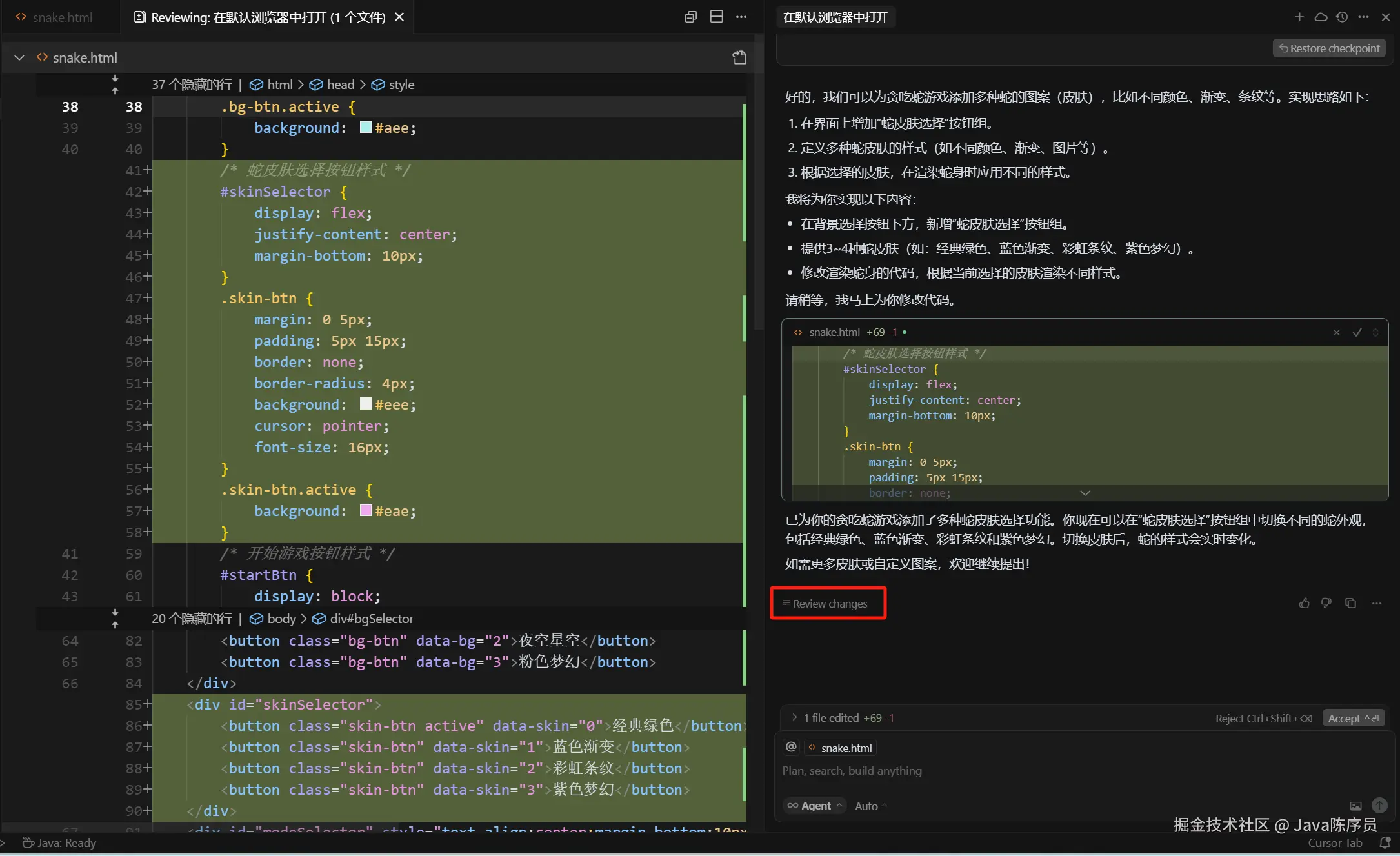Toggle split editor layout icon
1400x856 pixels.
[x=716, y=17]
